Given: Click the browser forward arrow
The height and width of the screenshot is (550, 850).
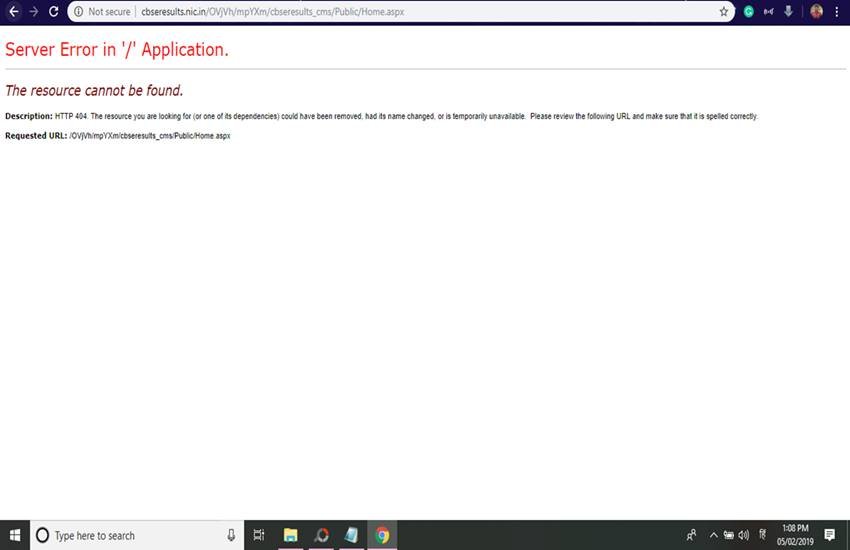Looking at the screenshot, I should 34,11.
